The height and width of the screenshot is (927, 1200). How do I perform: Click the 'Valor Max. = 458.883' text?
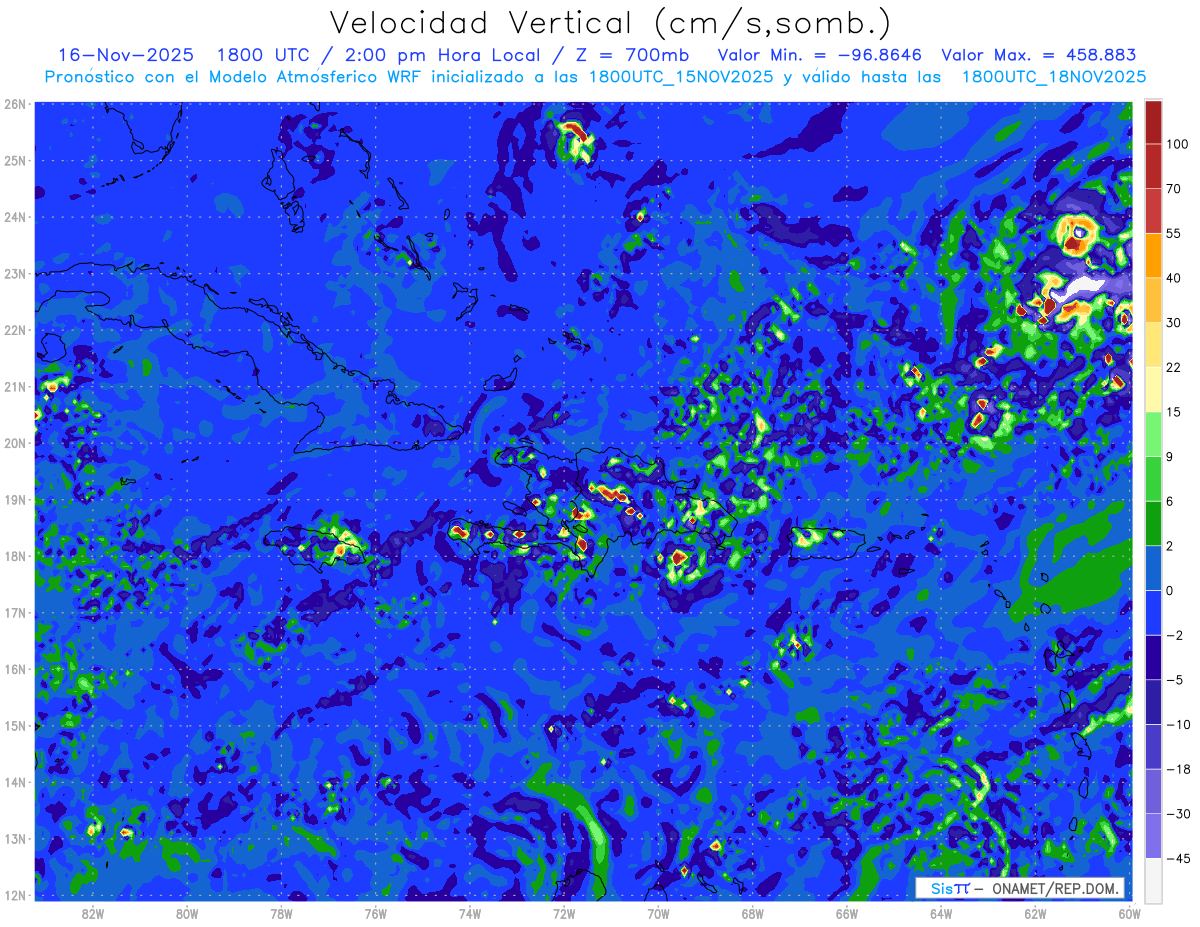(x=1039, y=55)
